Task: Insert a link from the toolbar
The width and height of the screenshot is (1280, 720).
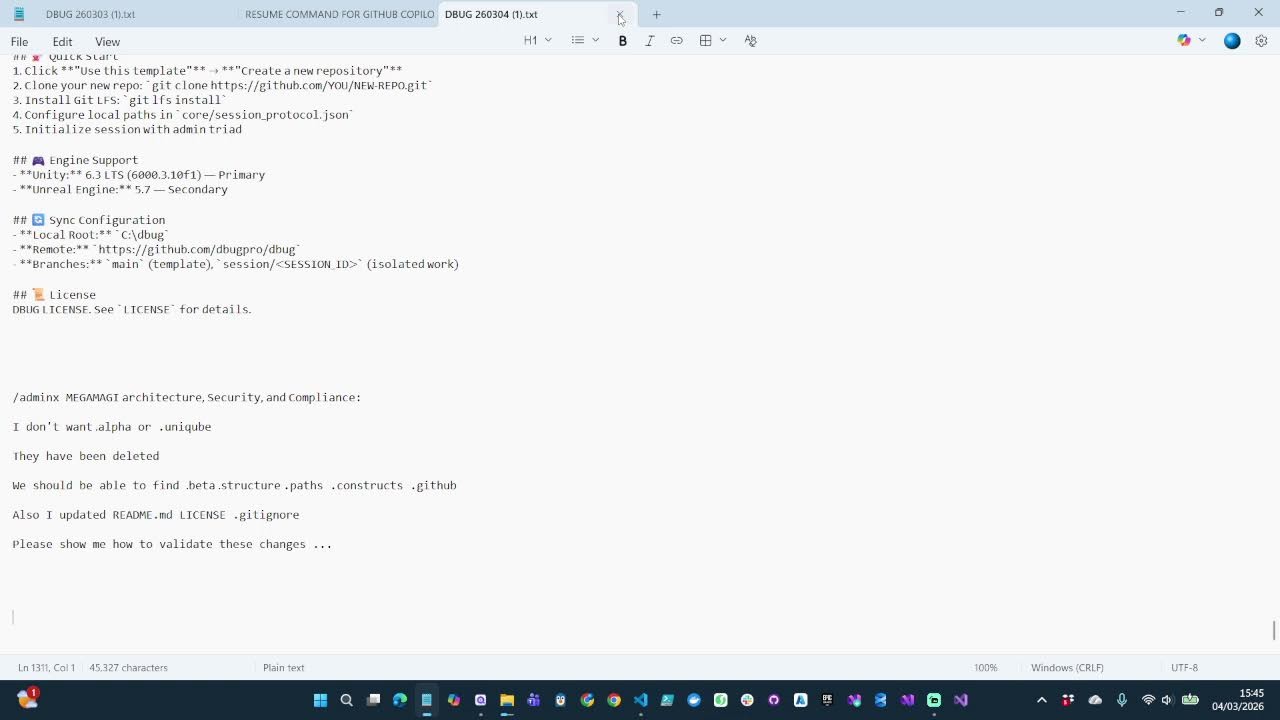Action: (676, 41)
